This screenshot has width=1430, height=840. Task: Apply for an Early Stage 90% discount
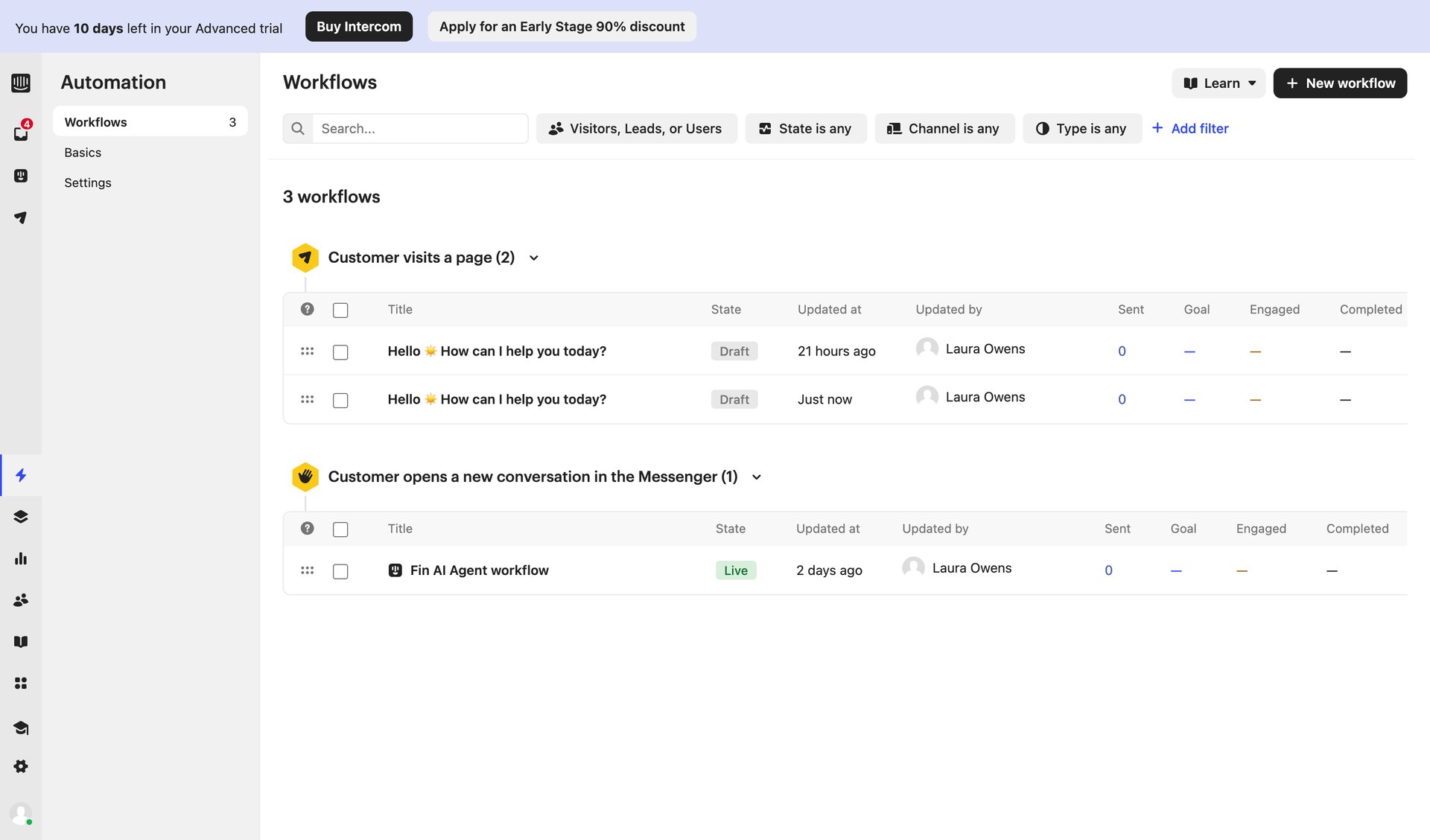tap(562, 26)
